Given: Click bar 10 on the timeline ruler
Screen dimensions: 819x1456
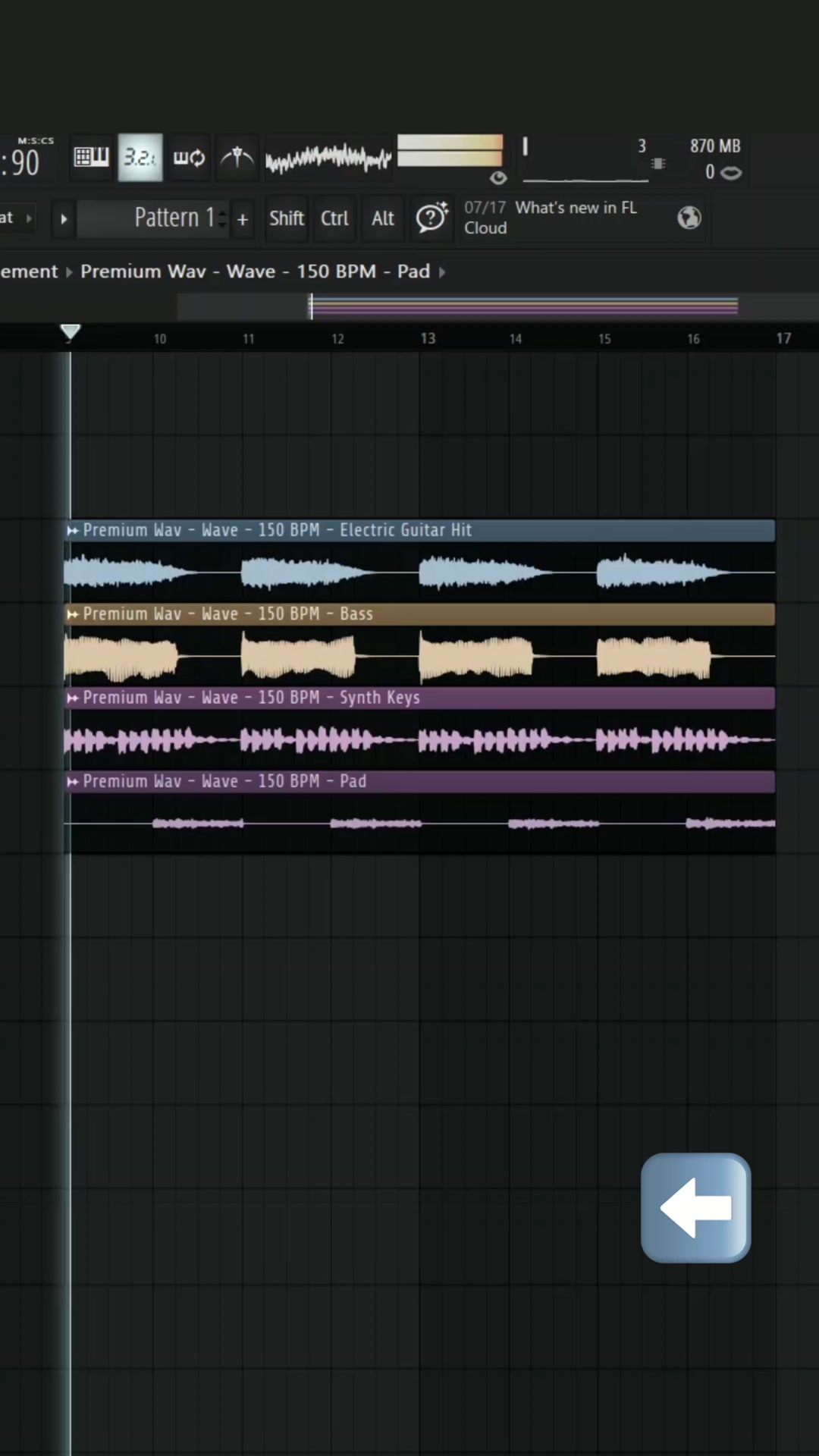Looking at the screenshot, I should (x=160, y=339).
